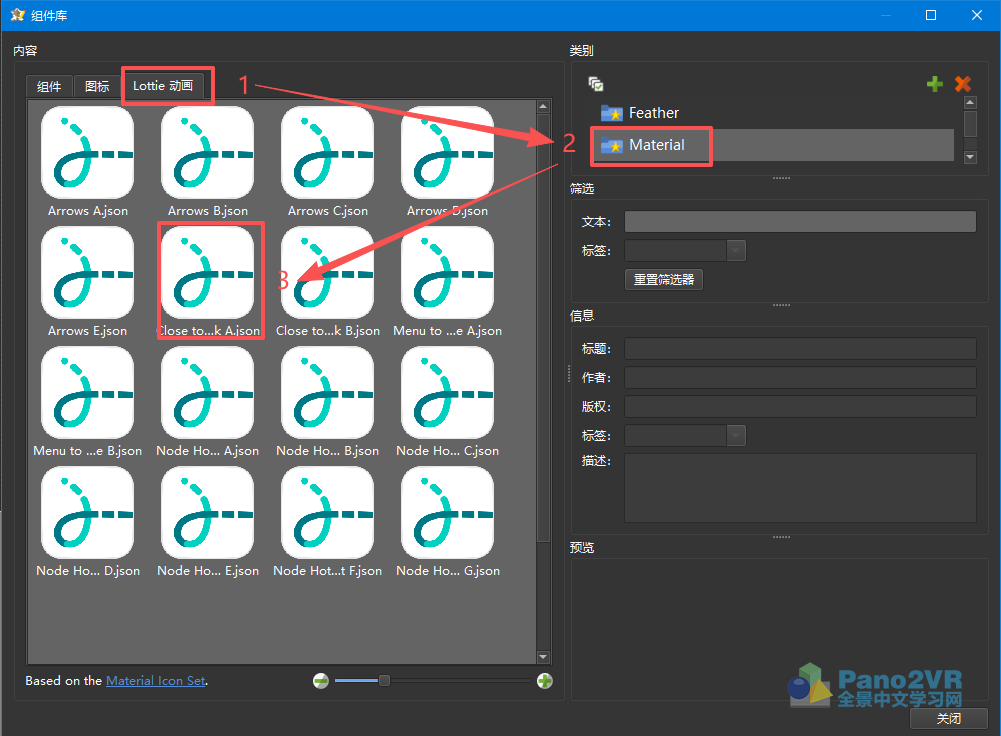Open the Lottie 动画 tab
The width and height of the screenshot is (1001, 736).
click(163, 86)
